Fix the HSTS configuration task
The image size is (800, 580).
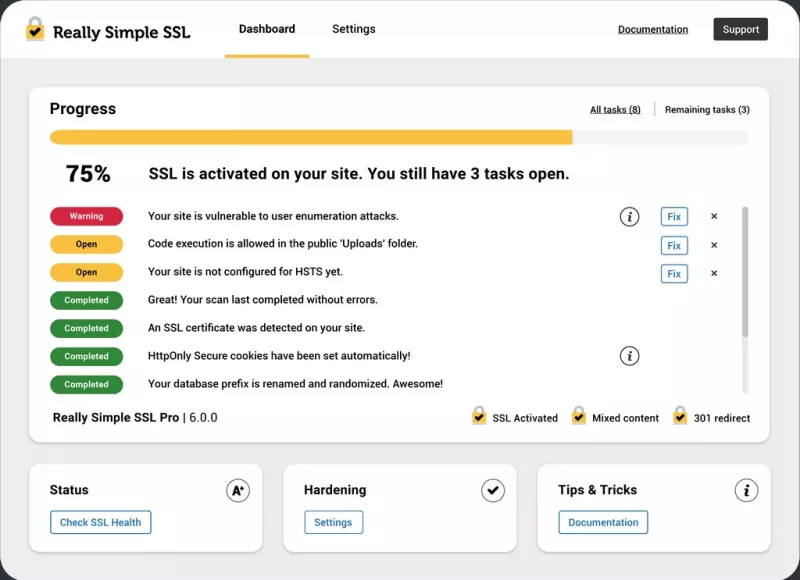[x=674, y=273]
